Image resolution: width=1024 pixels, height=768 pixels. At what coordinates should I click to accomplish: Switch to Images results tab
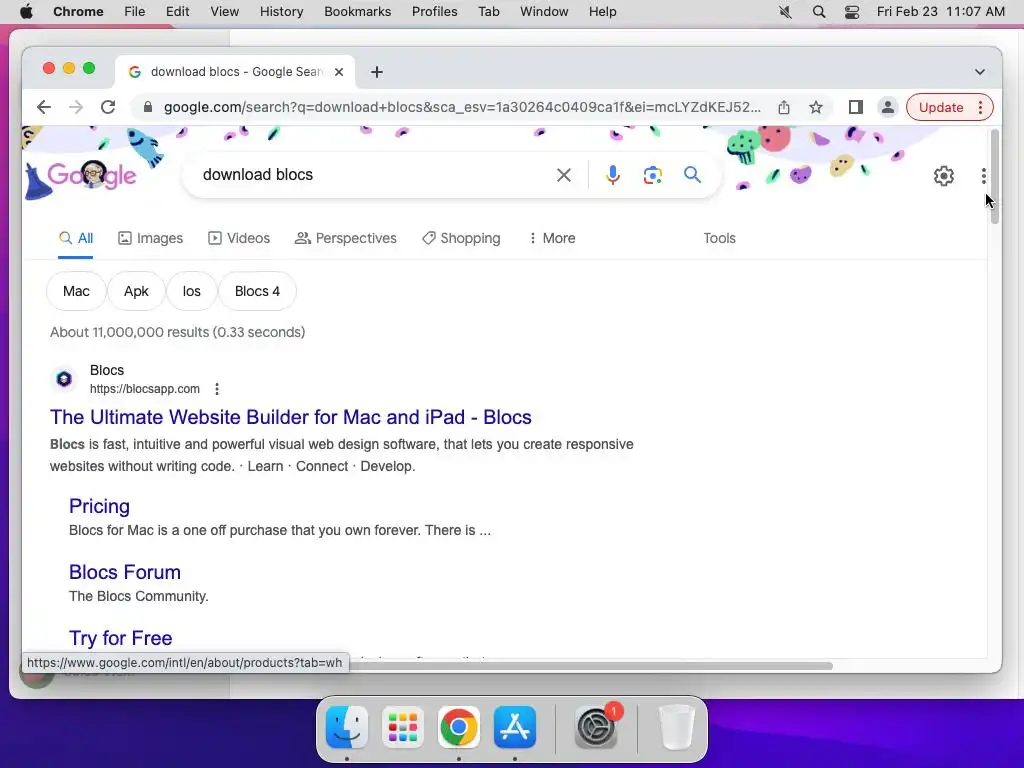click(x=150, y=238)
